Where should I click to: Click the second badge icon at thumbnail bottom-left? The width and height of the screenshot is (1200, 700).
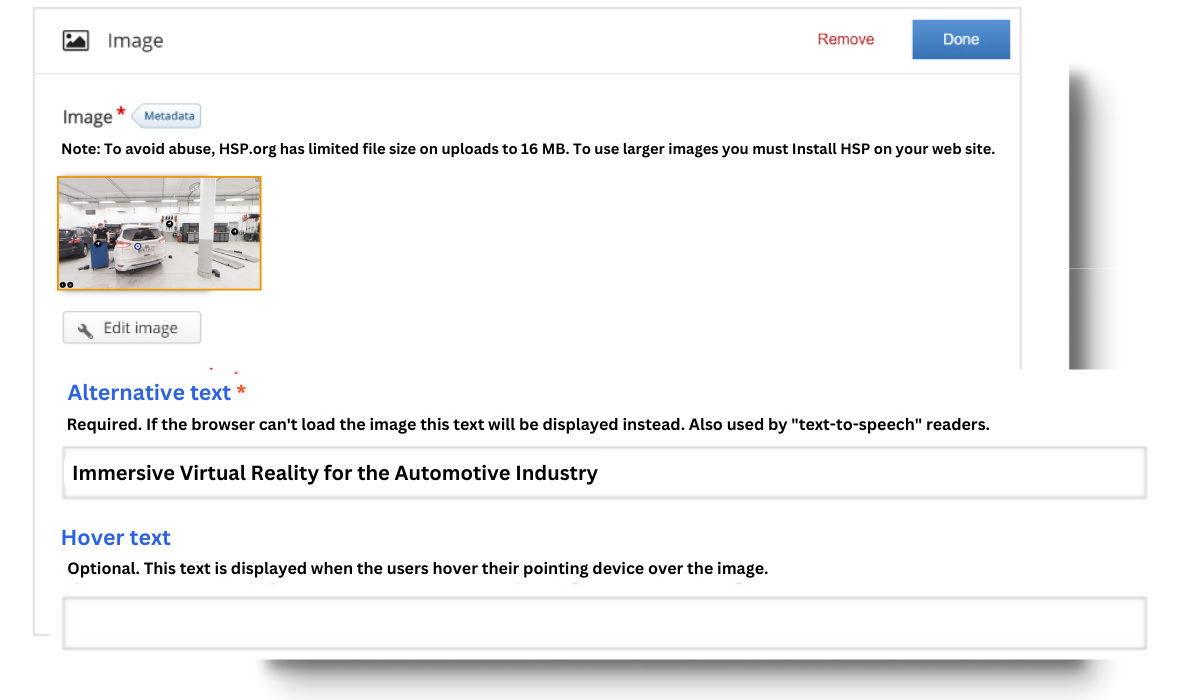70,285
